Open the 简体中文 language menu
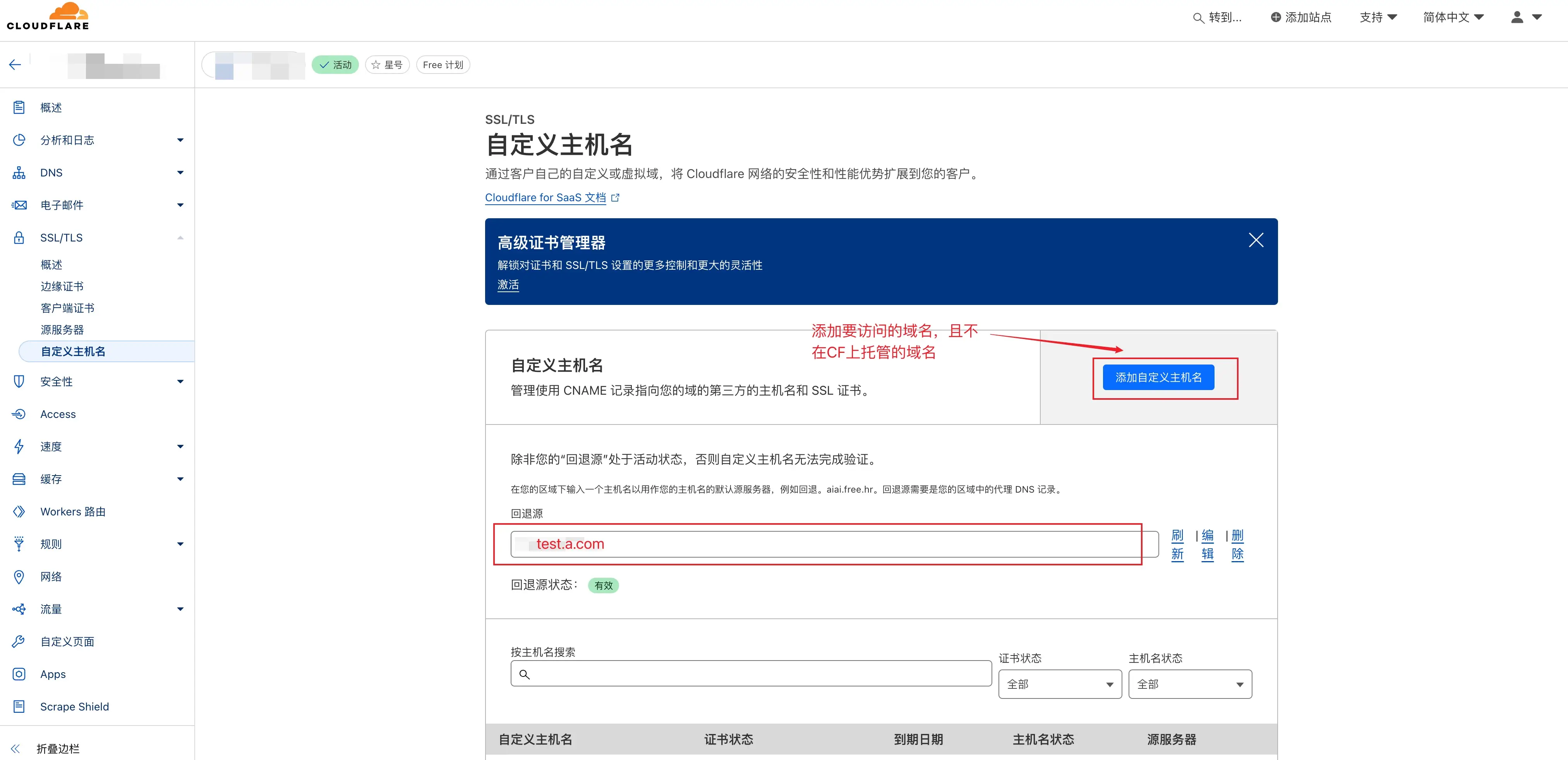The image size is (1568, 760). (x=1453, y=17)
